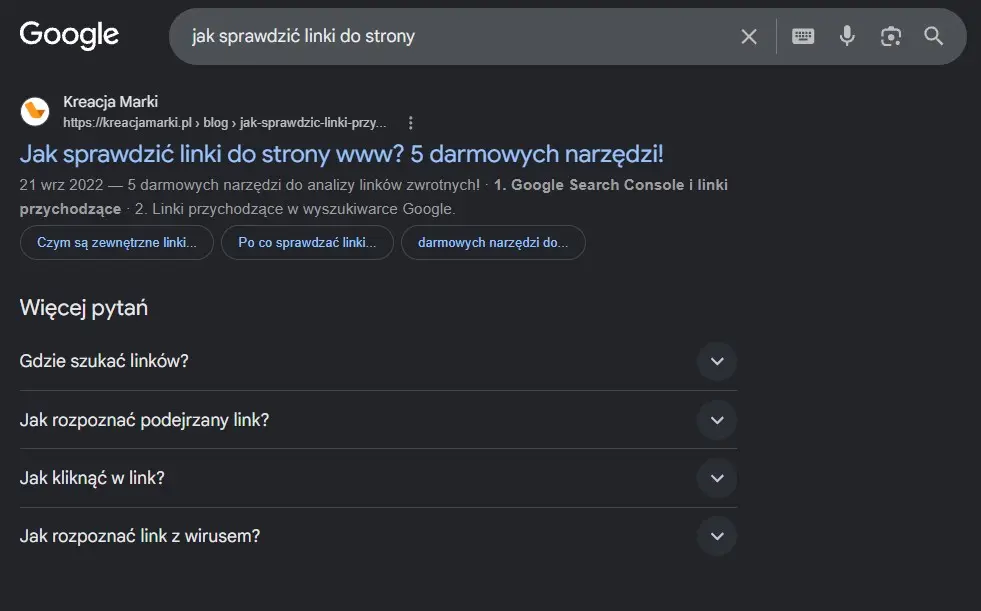Submit search with the magnifier icon
981x611 pixels.
click(x=933, y=36)
